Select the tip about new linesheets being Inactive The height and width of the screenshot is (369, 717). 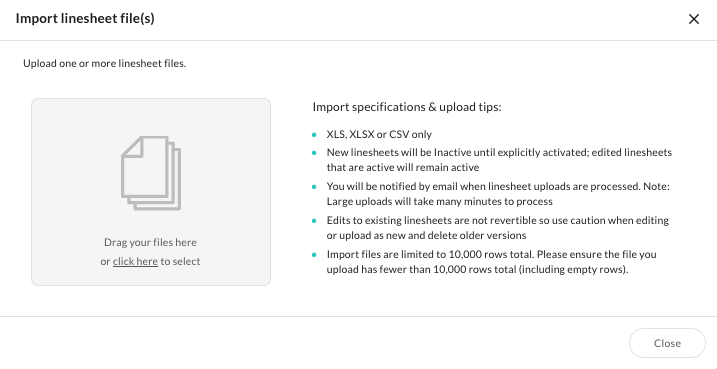coord(499,160)
